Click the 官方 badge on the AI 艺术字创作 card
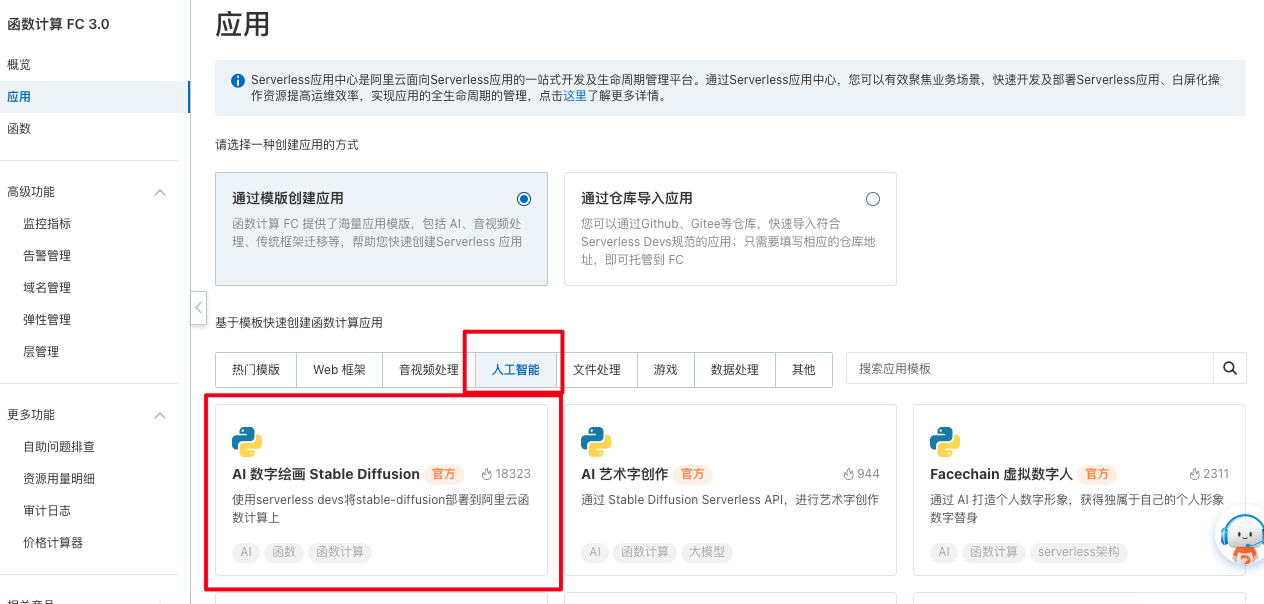Viewport: 1264px width, 604px height. click(x=693, y=474)
